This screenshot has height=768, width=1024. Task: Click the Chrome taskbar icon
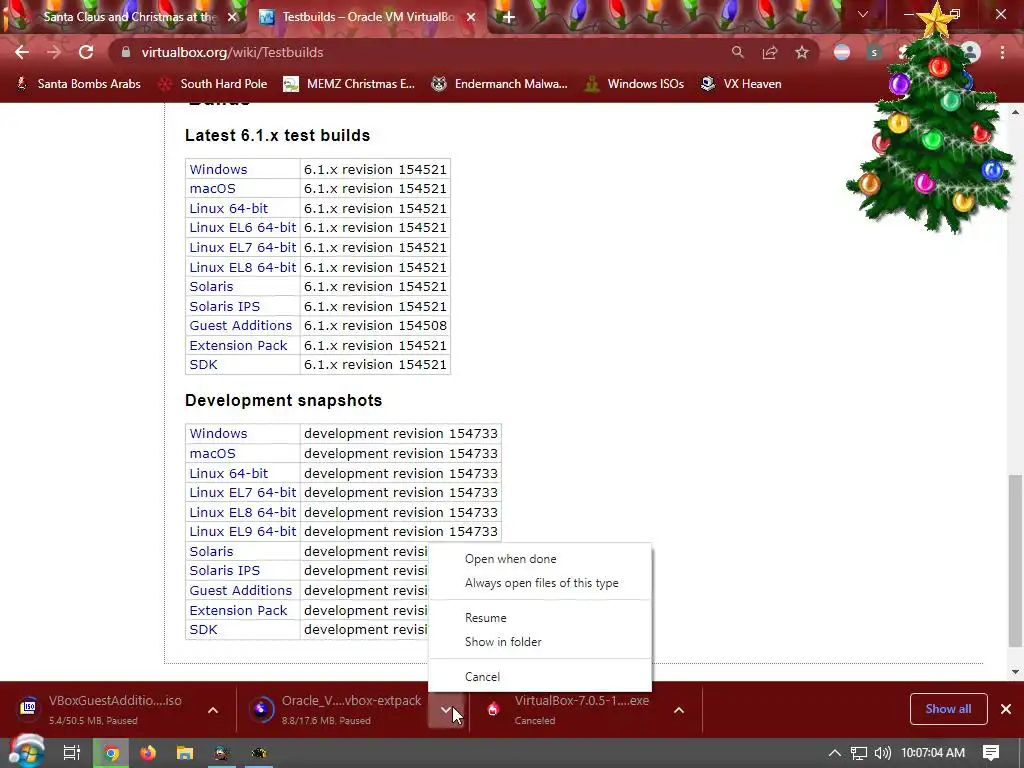click(112, 754)
